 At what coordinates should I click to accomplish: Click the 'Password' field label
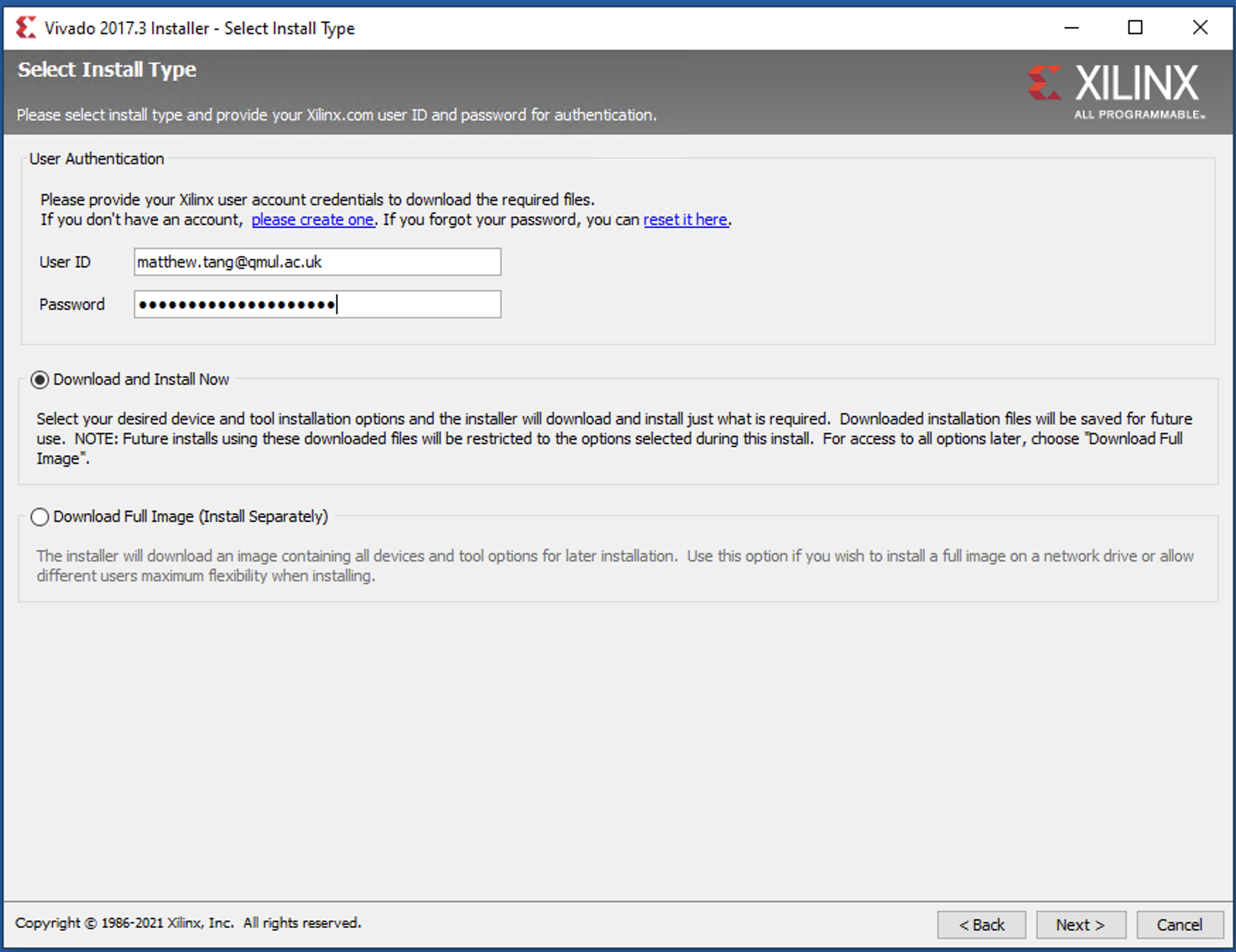click(x=72, y=305)
